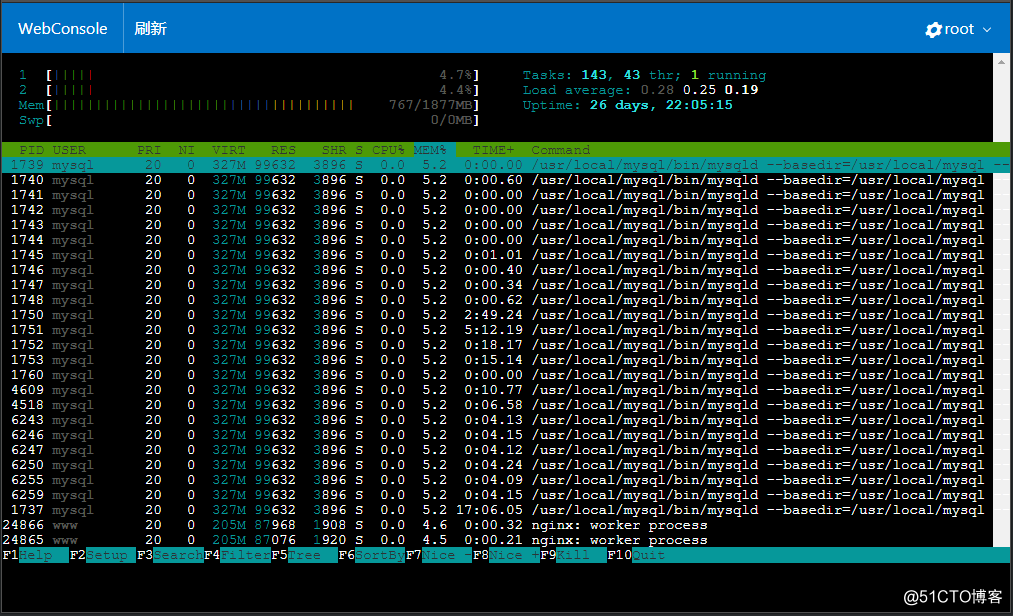
Task: Click the TIME+ value 2:49.24
Action: 493,315
